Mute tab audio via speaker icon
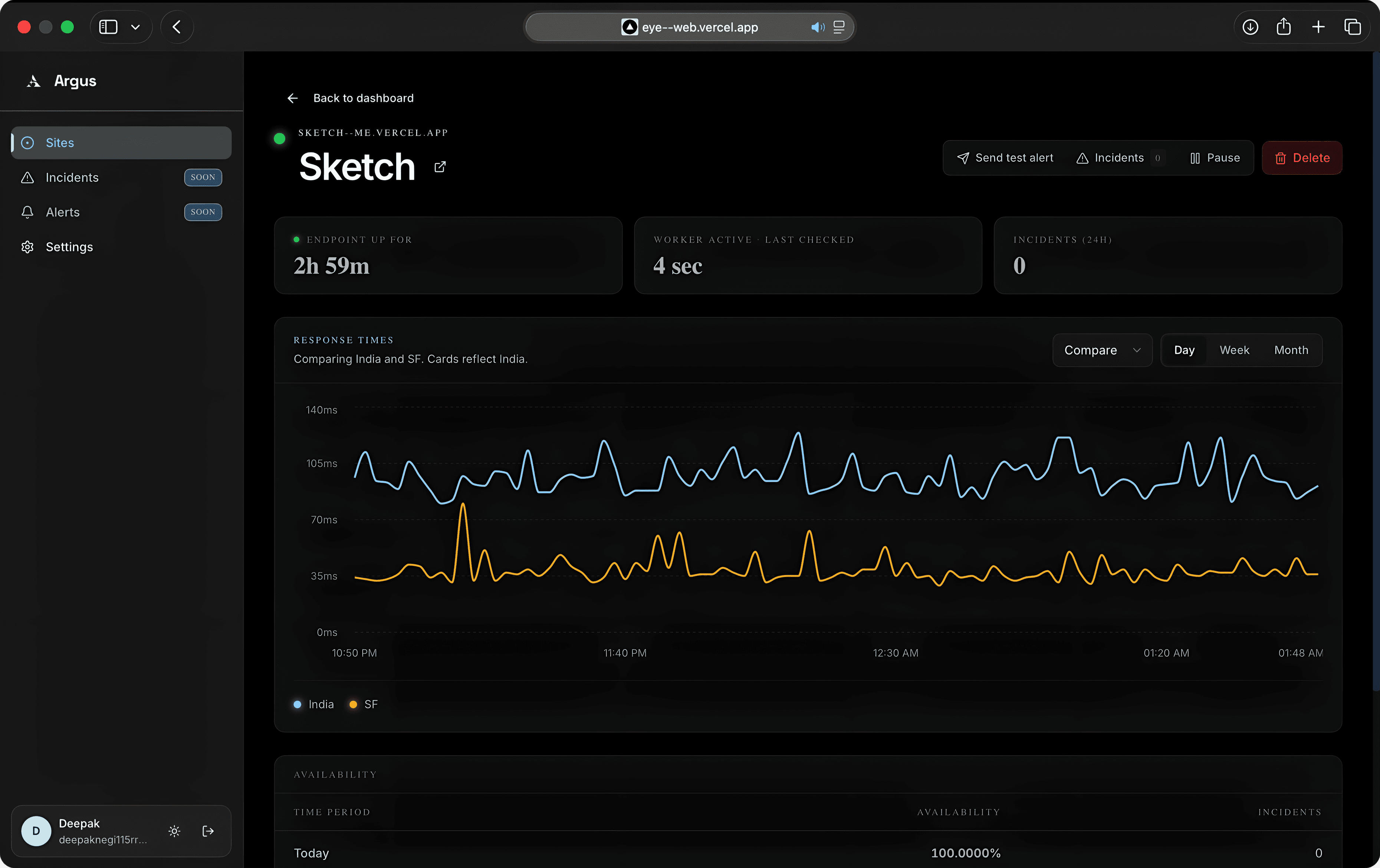Image resolution: width=1380 pixels, height=868 pixels. [818, 27]
